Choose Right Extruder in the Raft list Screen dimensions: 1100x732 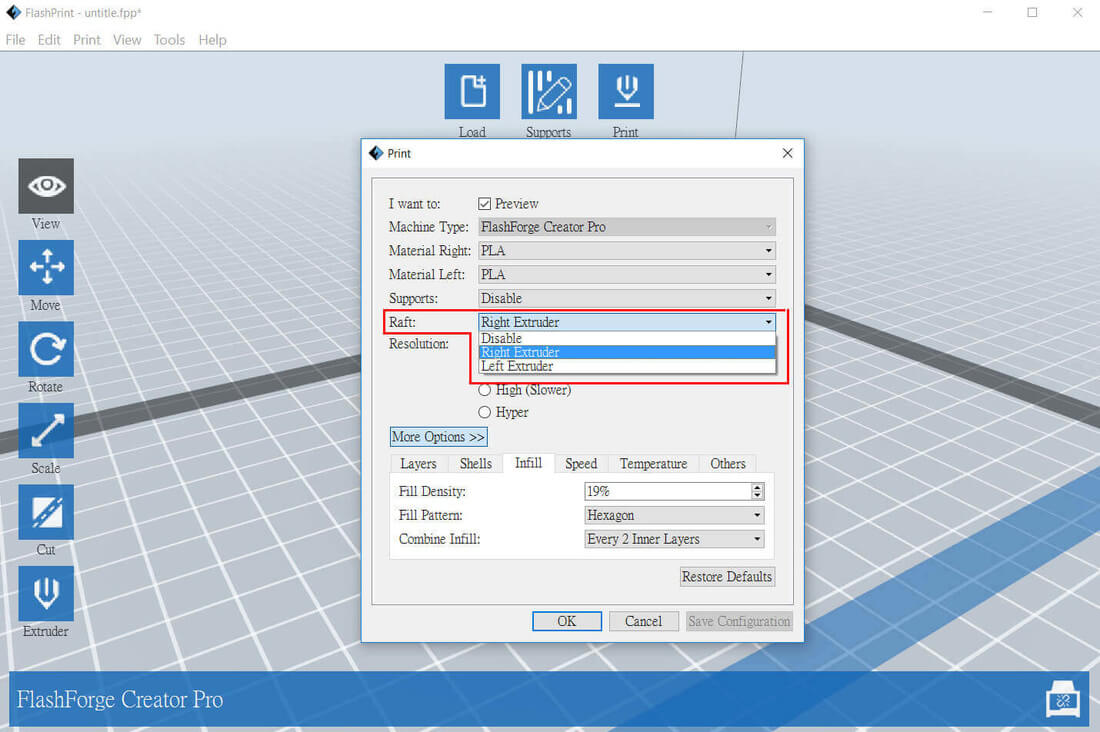point(626,352)
